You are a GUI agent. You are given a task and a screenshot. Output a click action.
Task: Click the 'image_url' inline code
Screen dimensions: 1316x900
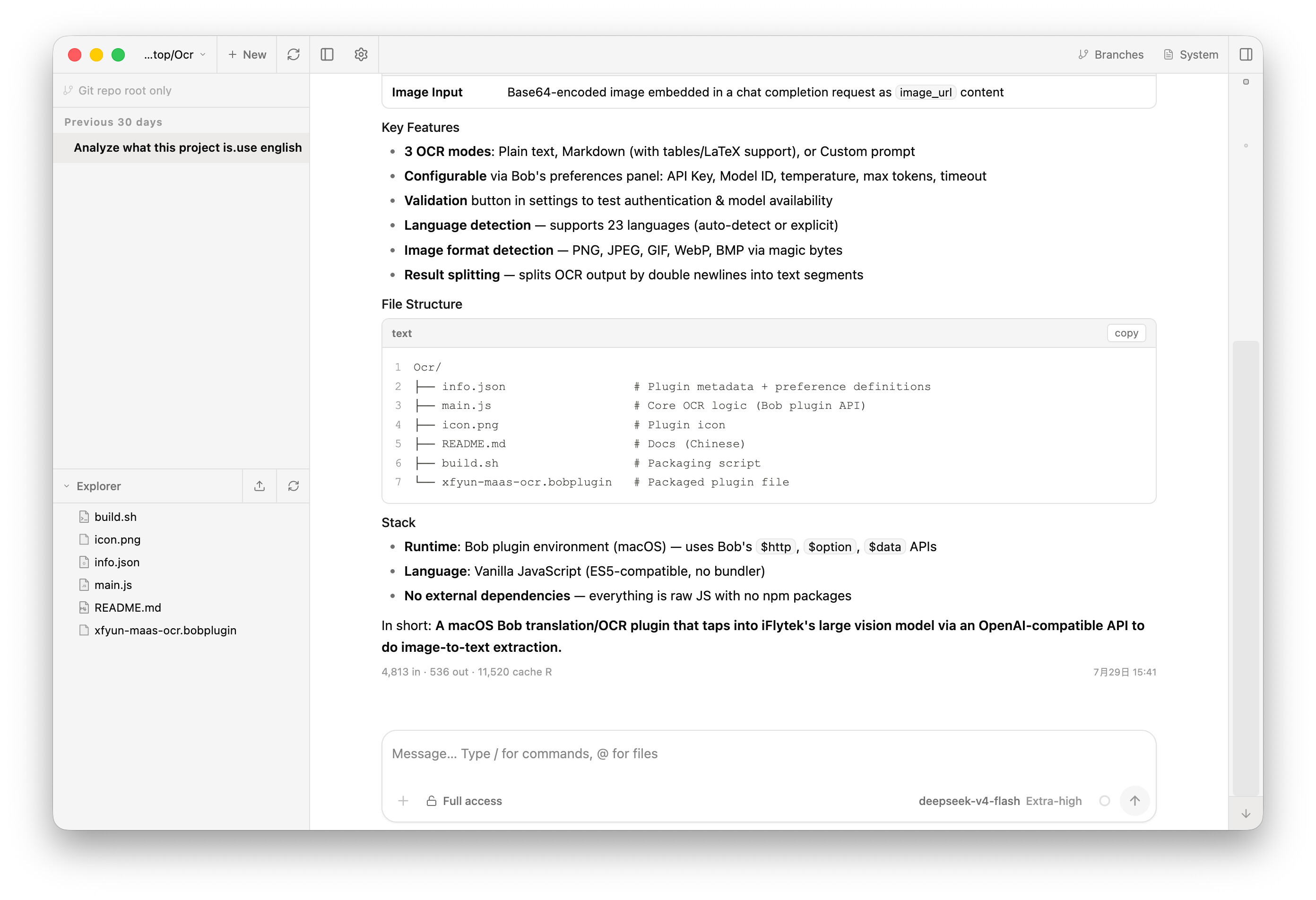[x=925, y=92]
